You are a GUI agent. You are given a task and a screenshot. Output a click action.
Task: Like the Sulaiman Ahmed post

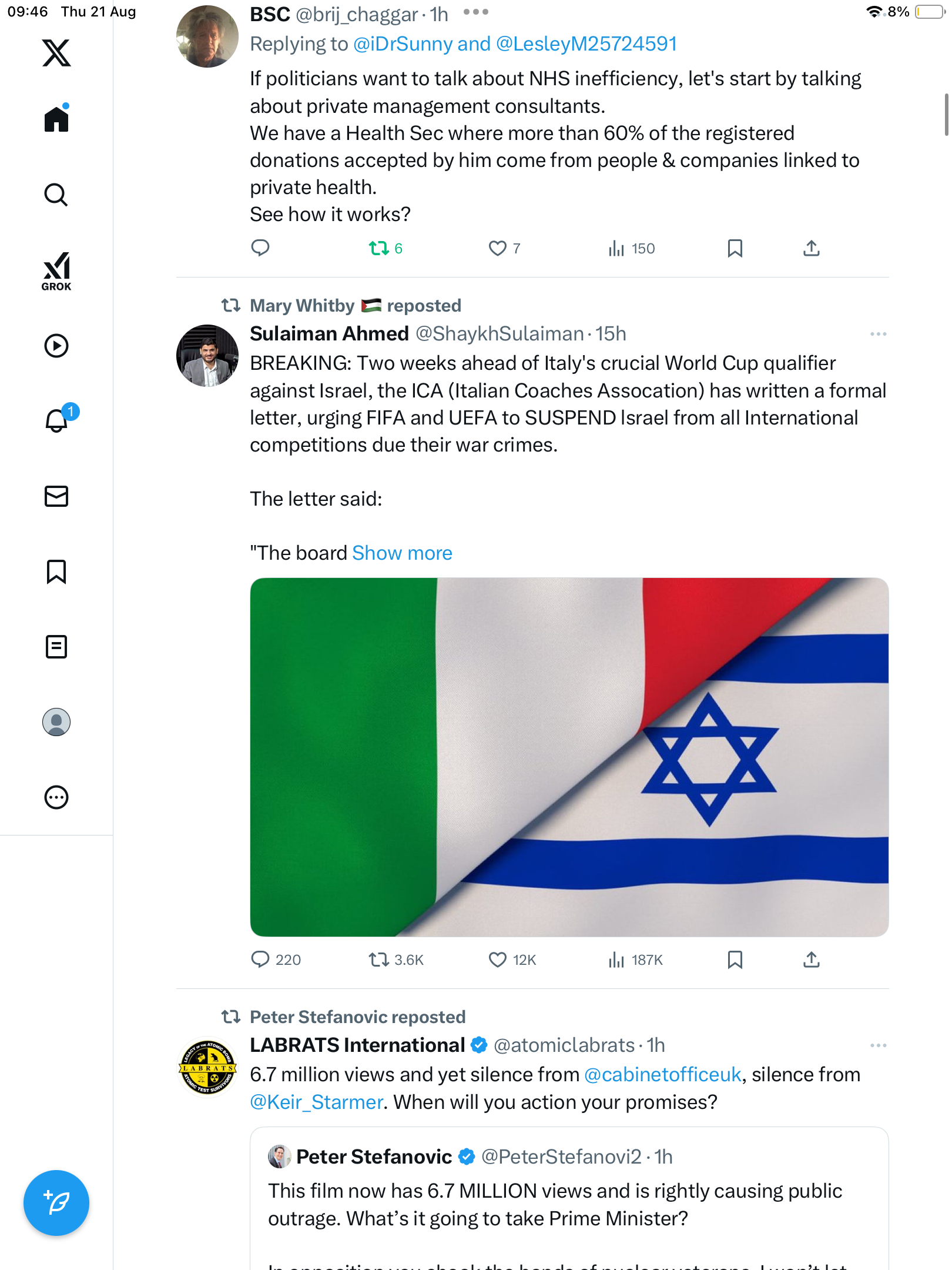click(498, 960)
